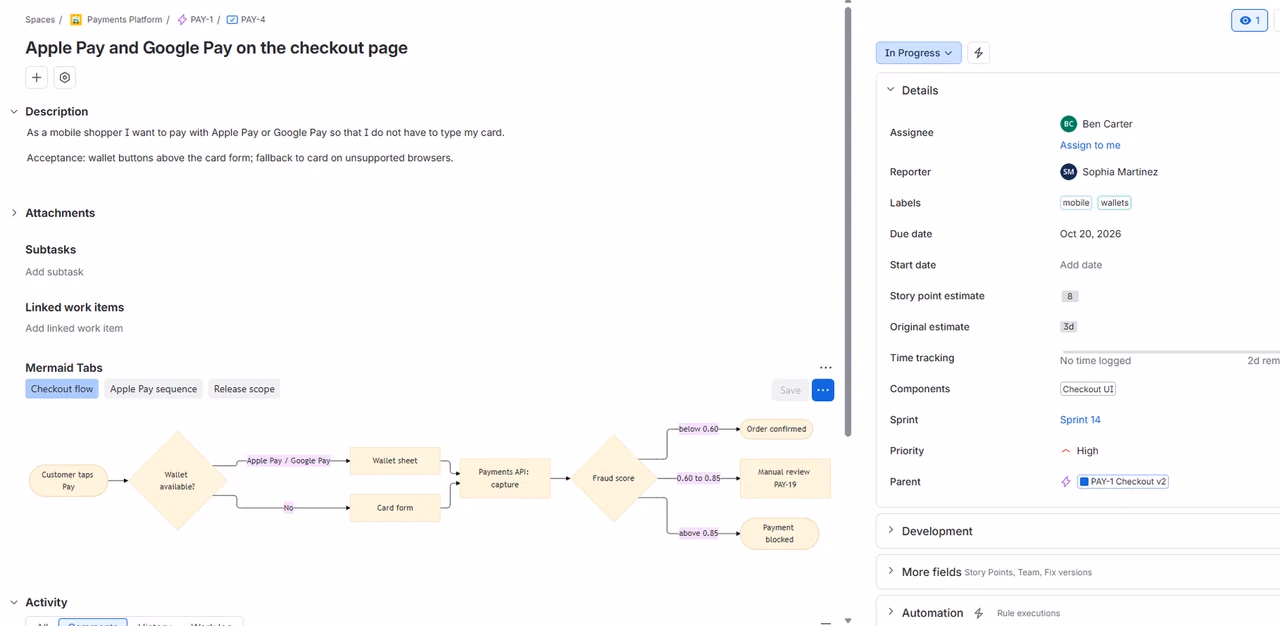This screenshot has width=1280, height=626.
Task: Switch to the Checkout flow tab
Action: pos(62,389)
